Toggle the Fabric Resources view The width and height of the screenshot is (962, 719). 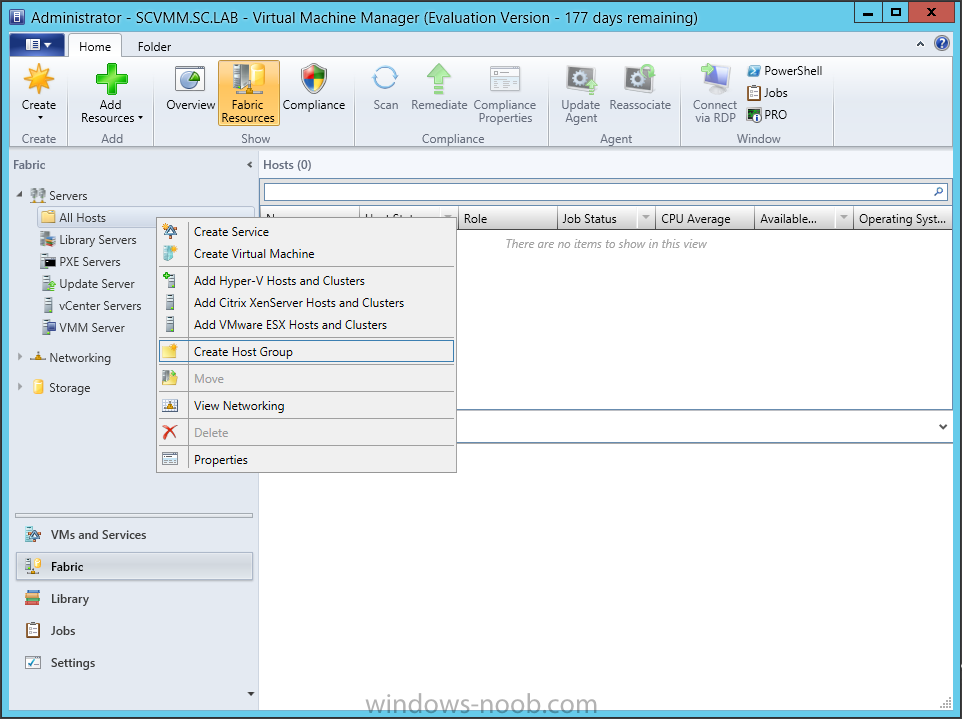click(248, 93)
